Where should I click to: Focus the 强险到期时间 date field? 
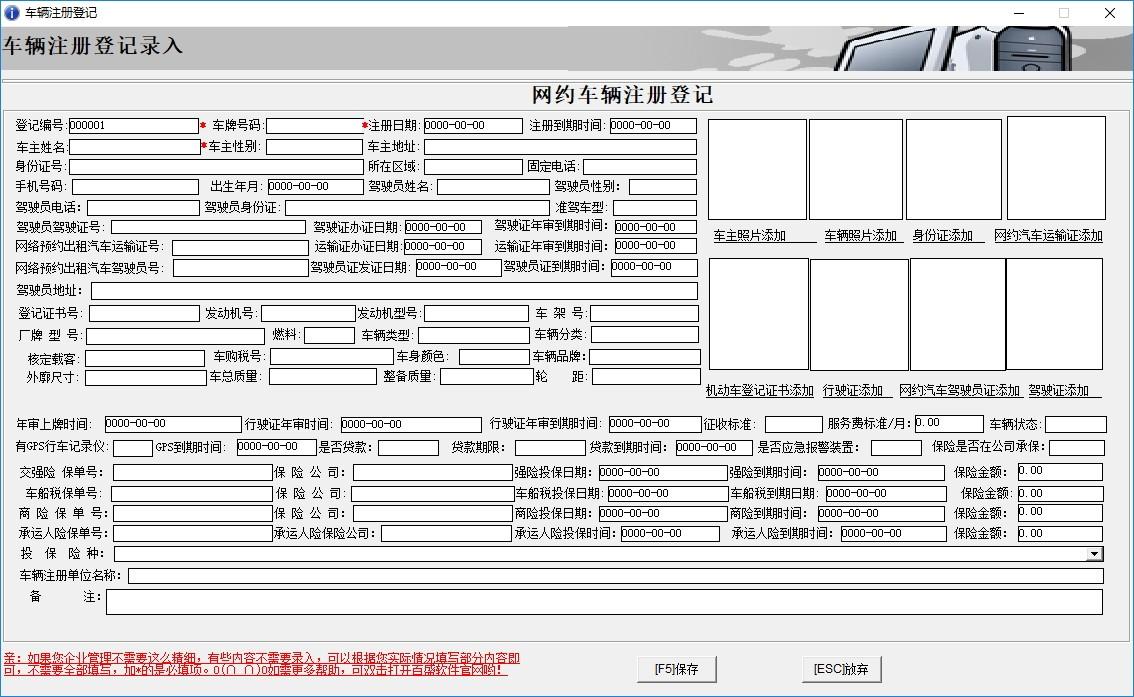881,473
